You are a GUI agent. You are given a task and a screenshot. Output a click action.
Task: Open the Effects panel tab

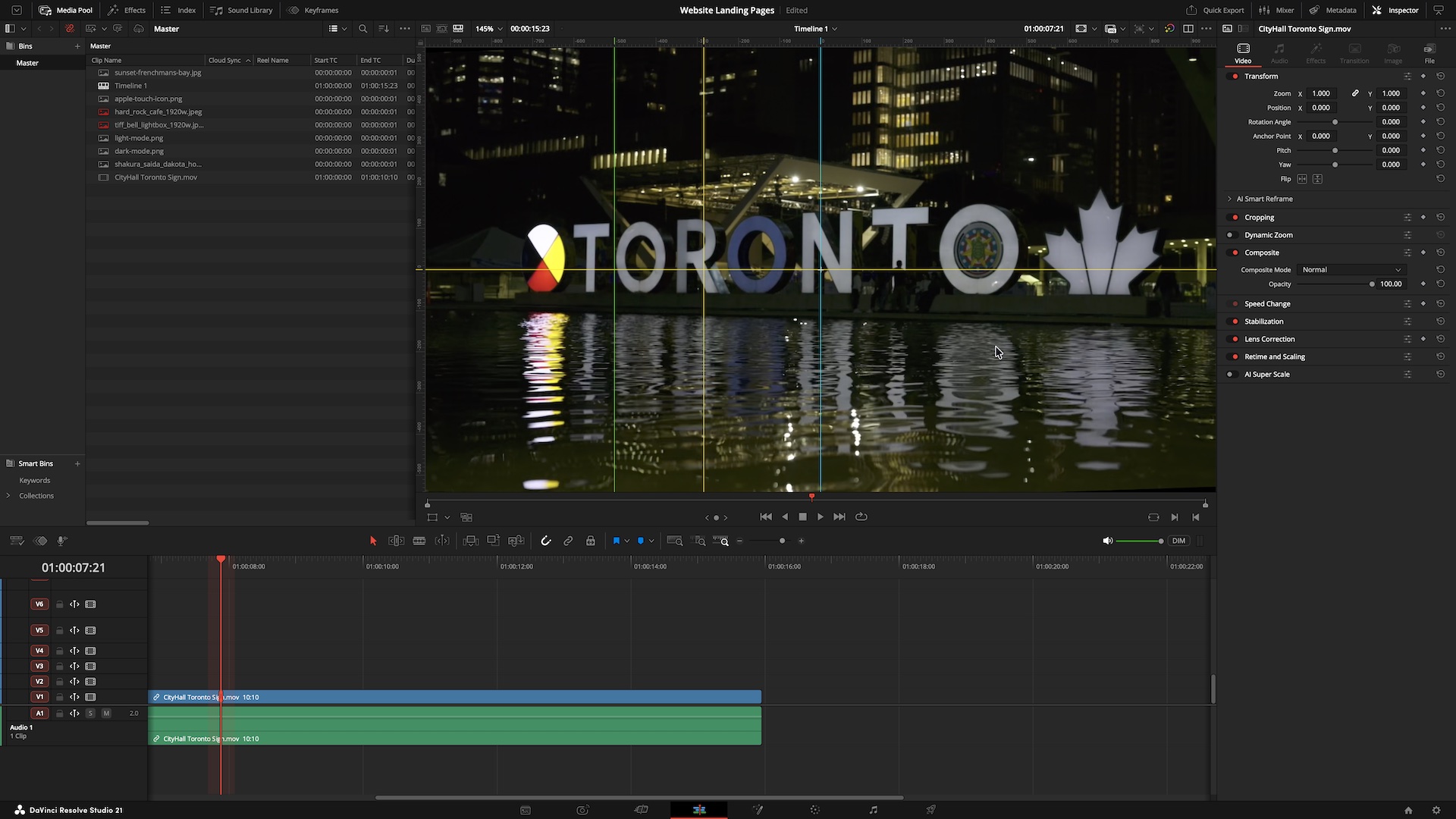(x=127, y=10)
